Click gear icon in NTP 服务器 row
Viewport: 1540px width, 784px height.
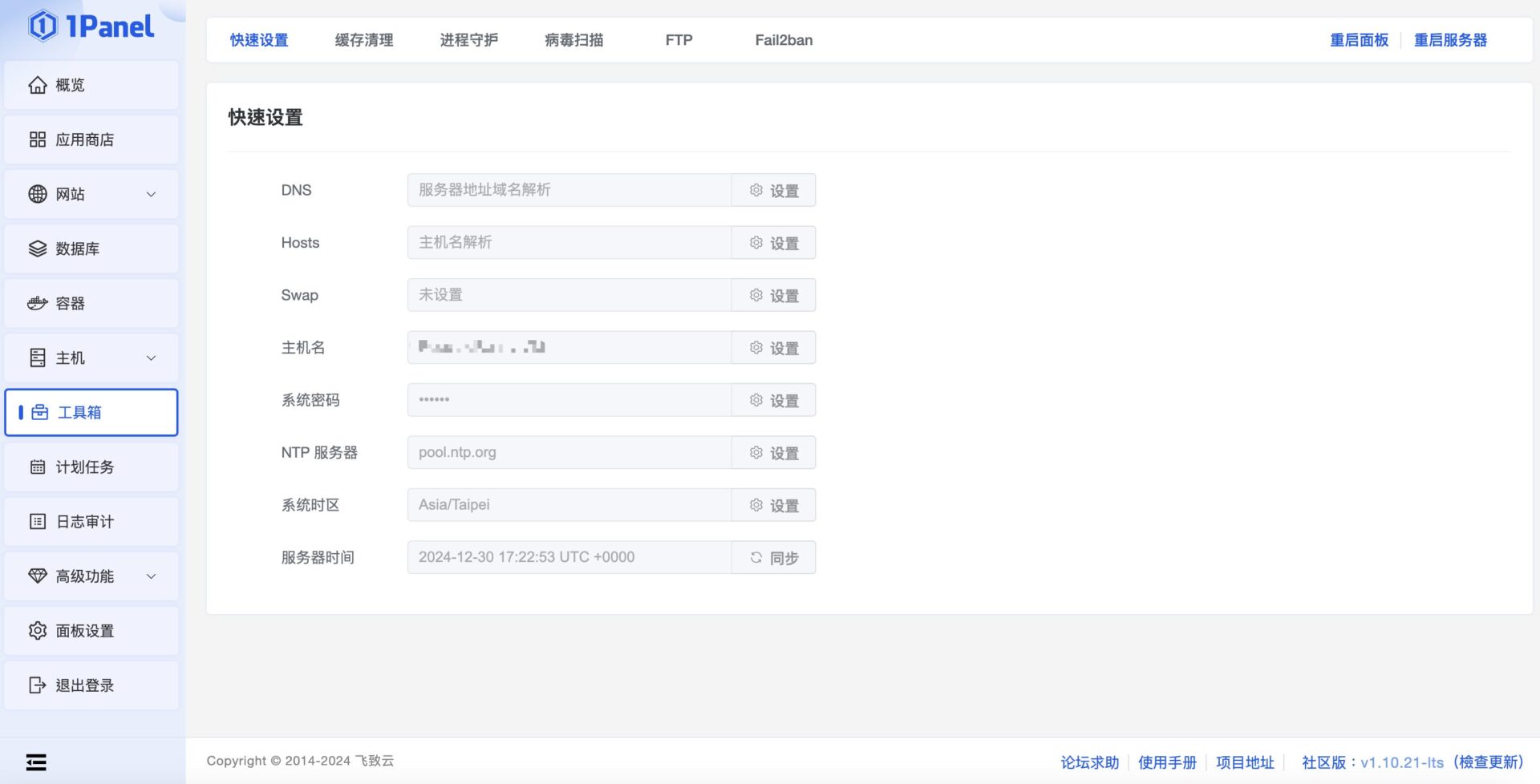756,452
